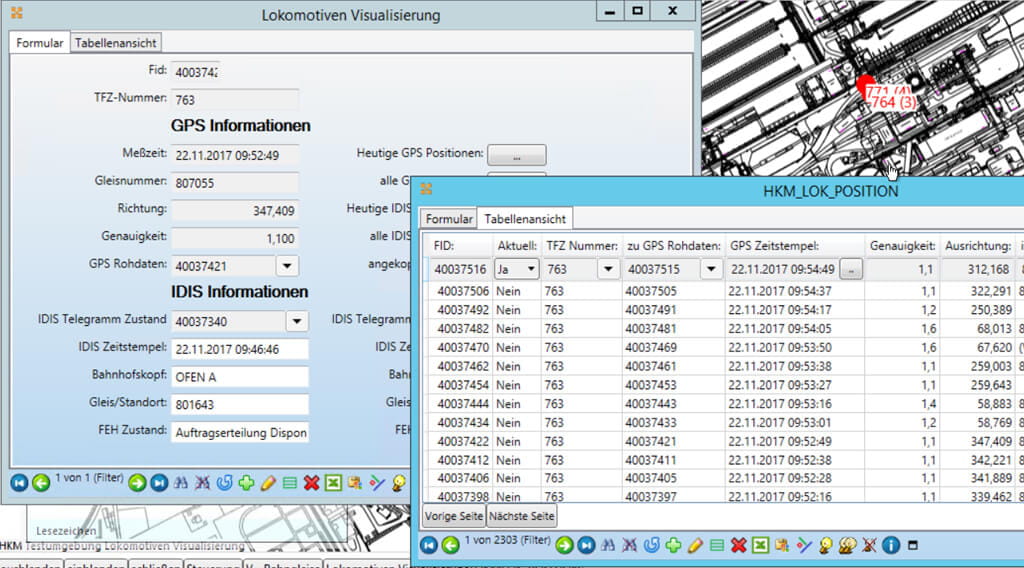The image size is (1024, 568).
Task: Switch to Tabellenansicht tab in Lokomotiven Visualisierung
Action: click(x=116, y=43)
